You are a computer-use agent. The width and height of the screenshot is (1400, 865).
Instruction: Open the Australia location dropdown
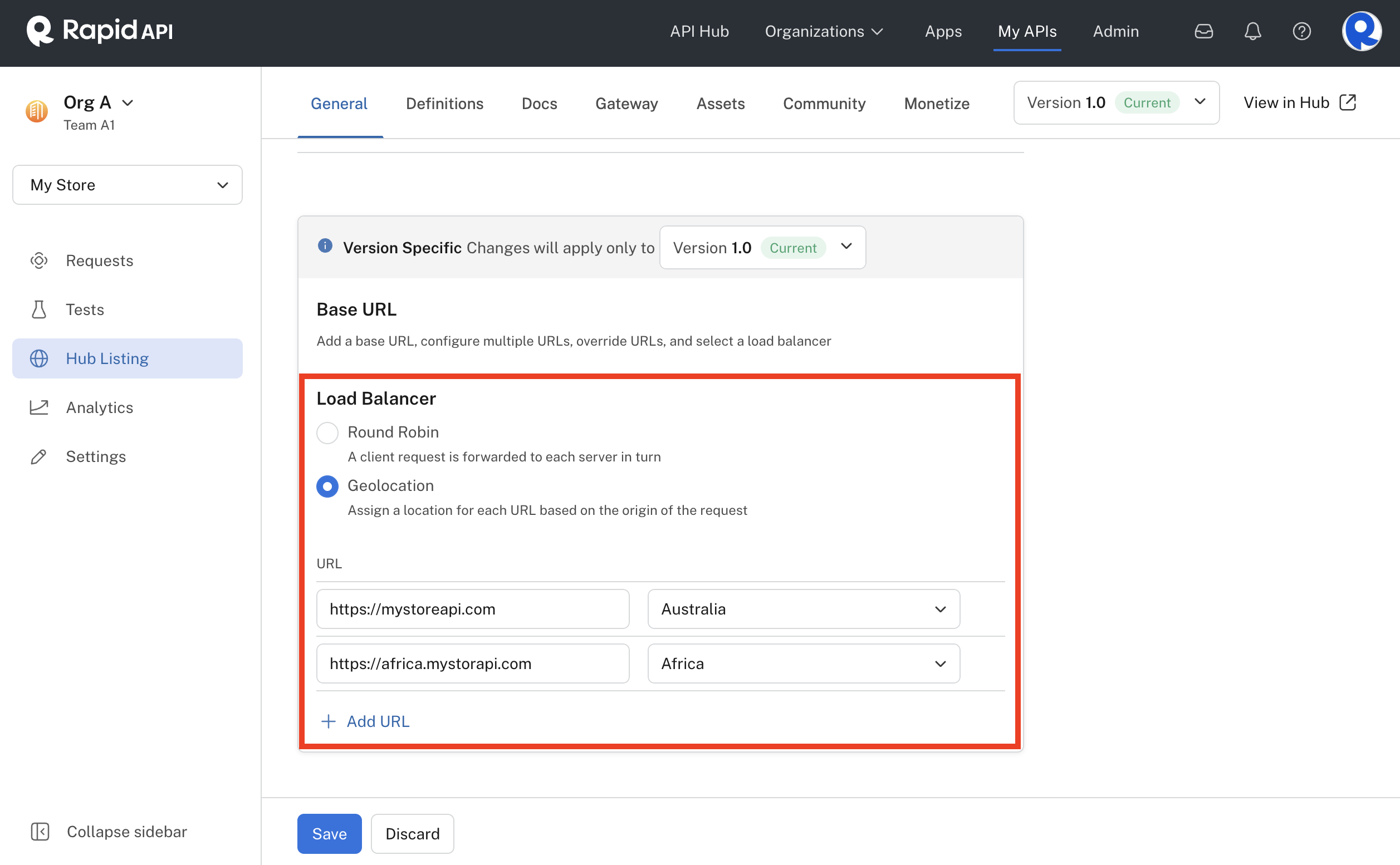[804, 609]
